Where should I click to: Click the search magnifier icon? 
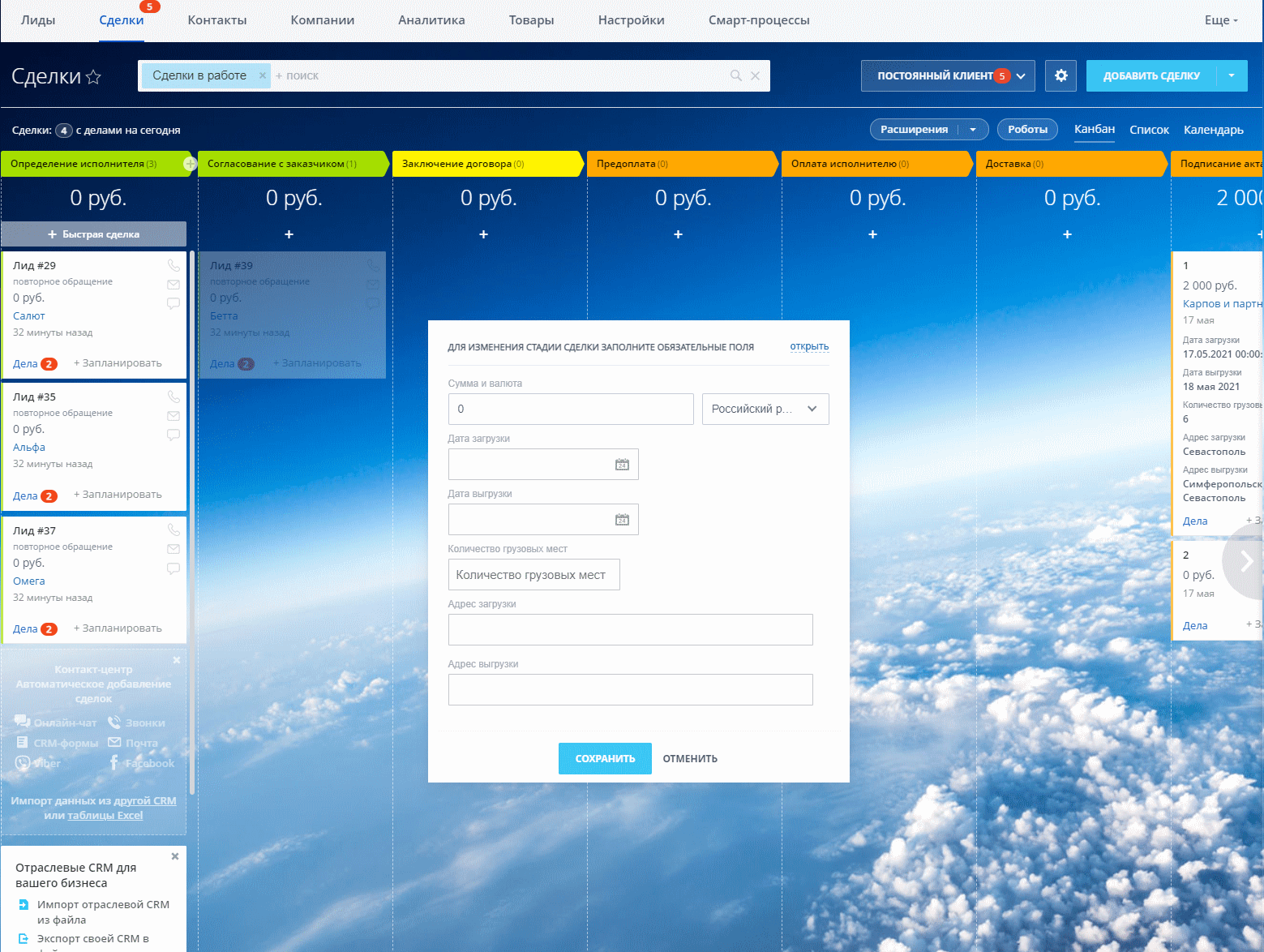pos(736,75)
